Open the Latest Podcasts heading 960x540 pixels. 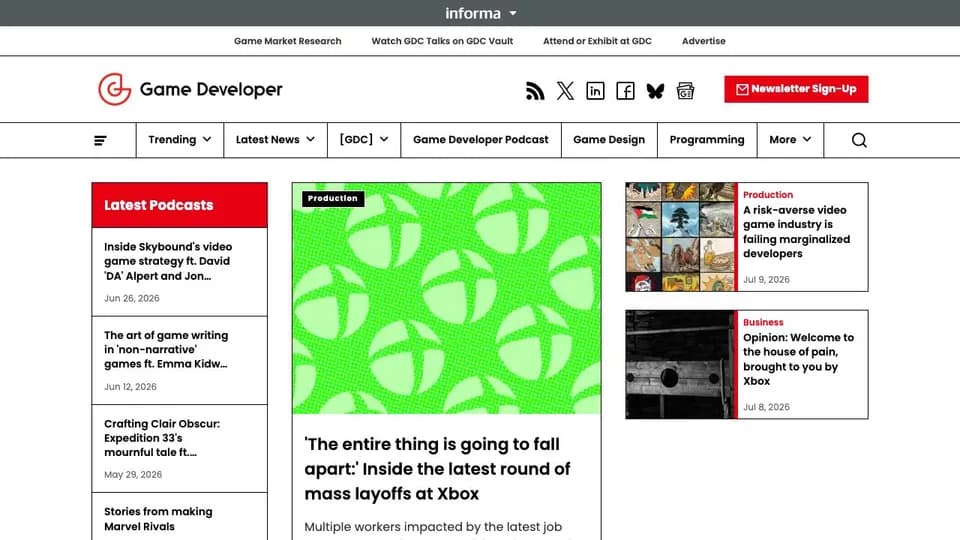(x=159, y=205)
